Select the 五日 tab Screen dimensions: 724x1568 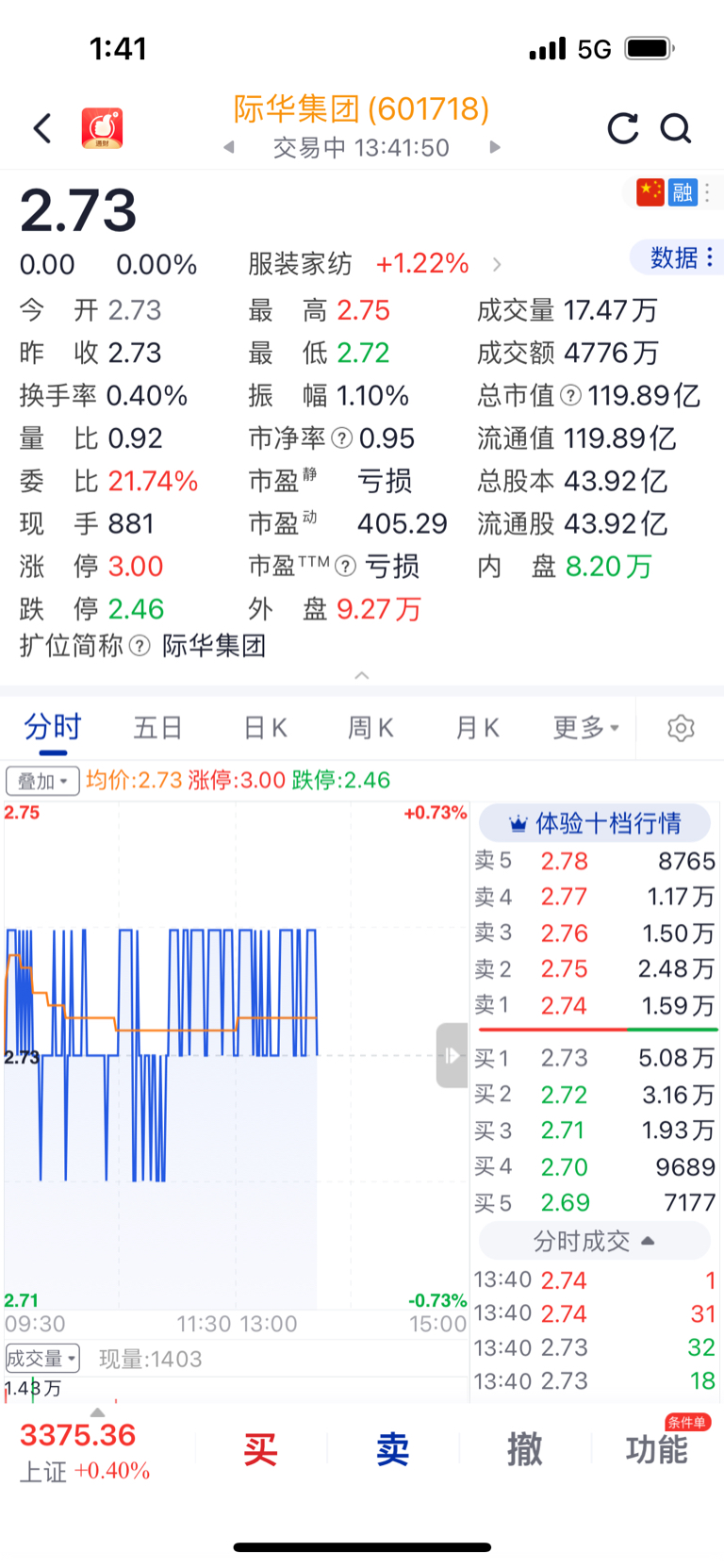tap(157, 728)
